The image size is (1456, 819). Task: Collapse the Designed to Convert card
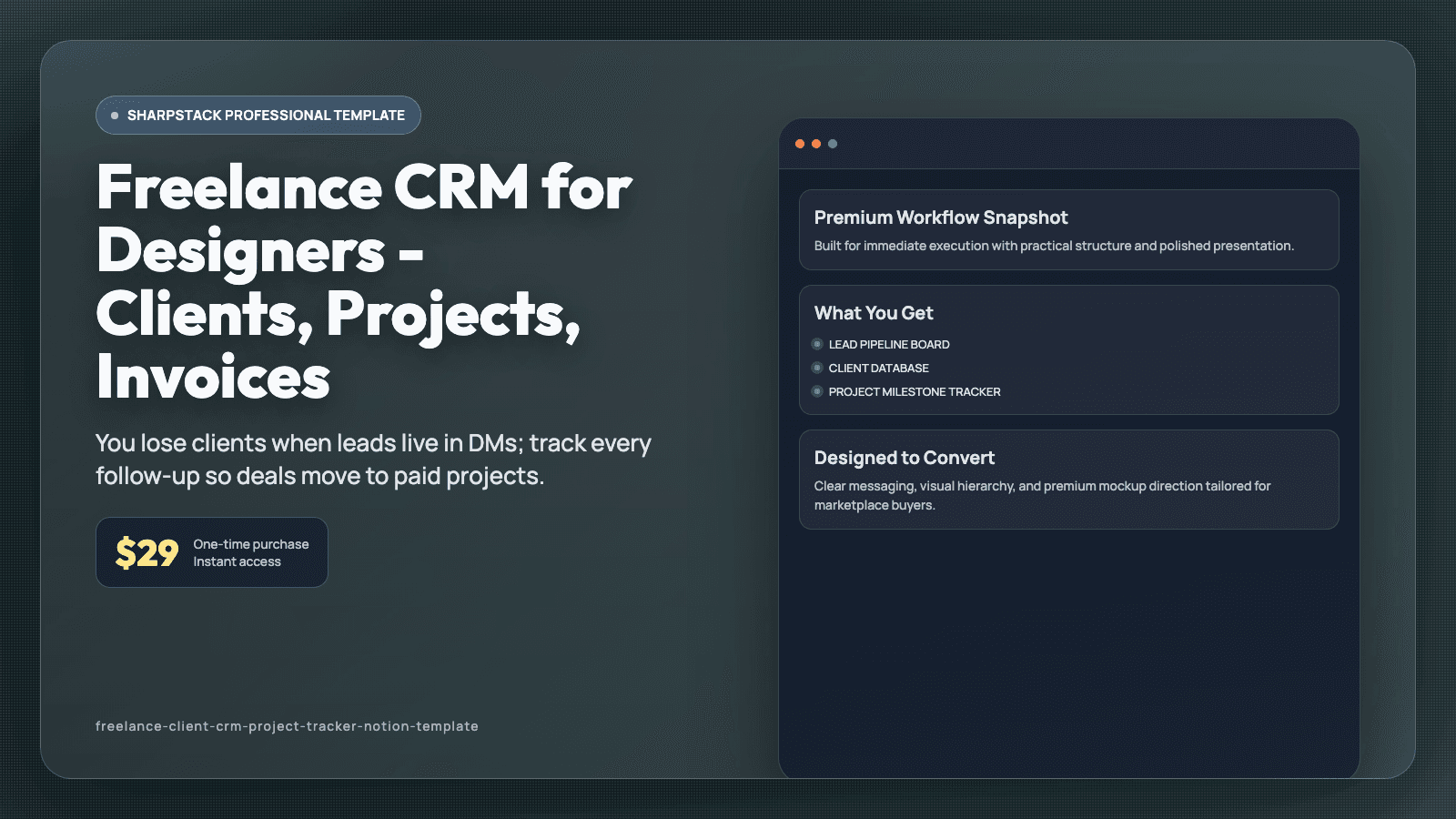click(1069, 480)
